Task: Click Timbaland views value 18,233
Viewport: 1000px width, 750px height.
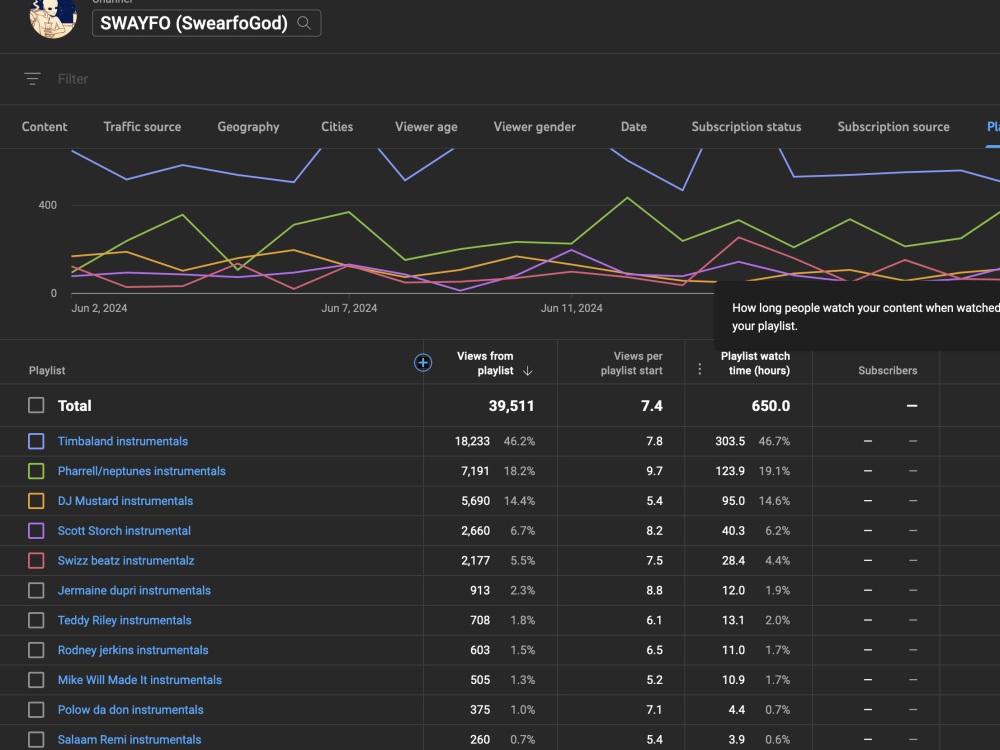Action: point(472,441)
